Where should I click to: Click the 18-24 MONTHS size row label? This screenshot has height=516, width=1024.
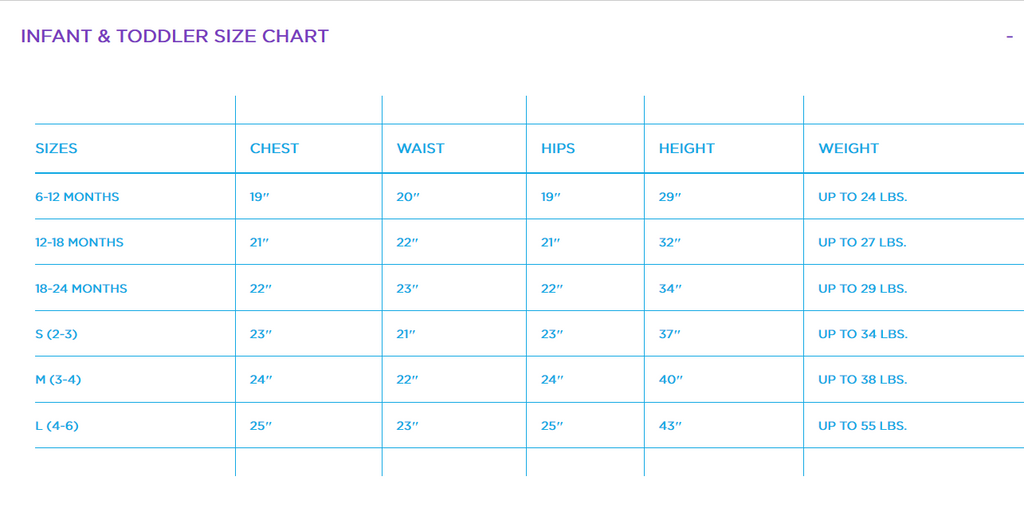click(81, 289)
